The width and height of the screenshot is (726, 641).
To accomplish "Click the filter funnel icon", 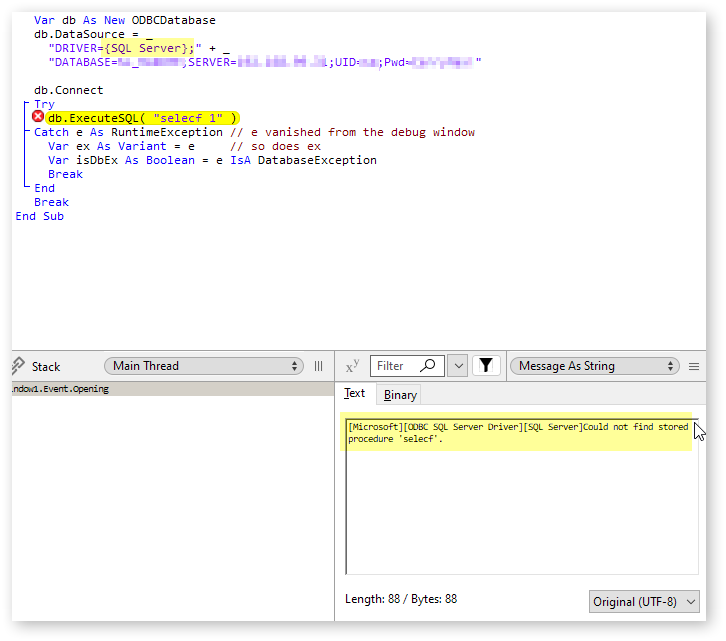I will click(486, 366).
